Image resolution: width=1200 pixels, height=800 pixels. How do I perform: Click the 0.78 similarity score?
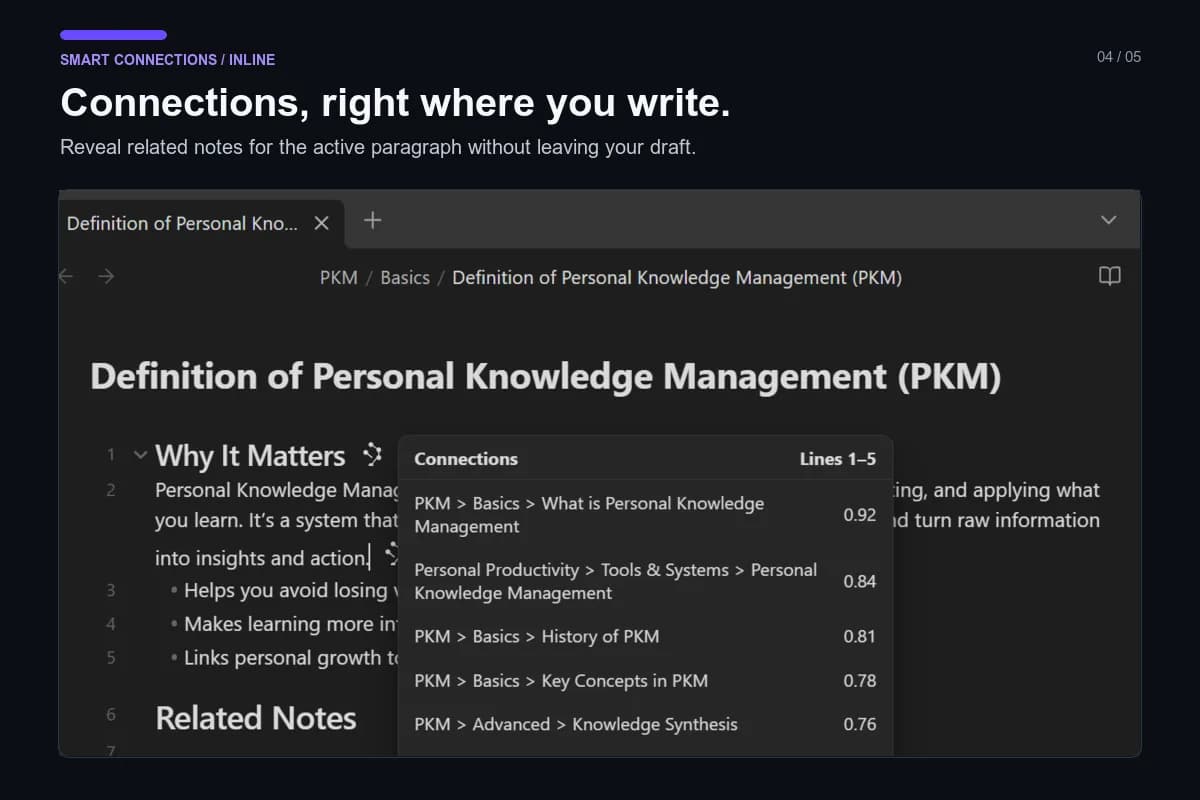tap(859, 680)
